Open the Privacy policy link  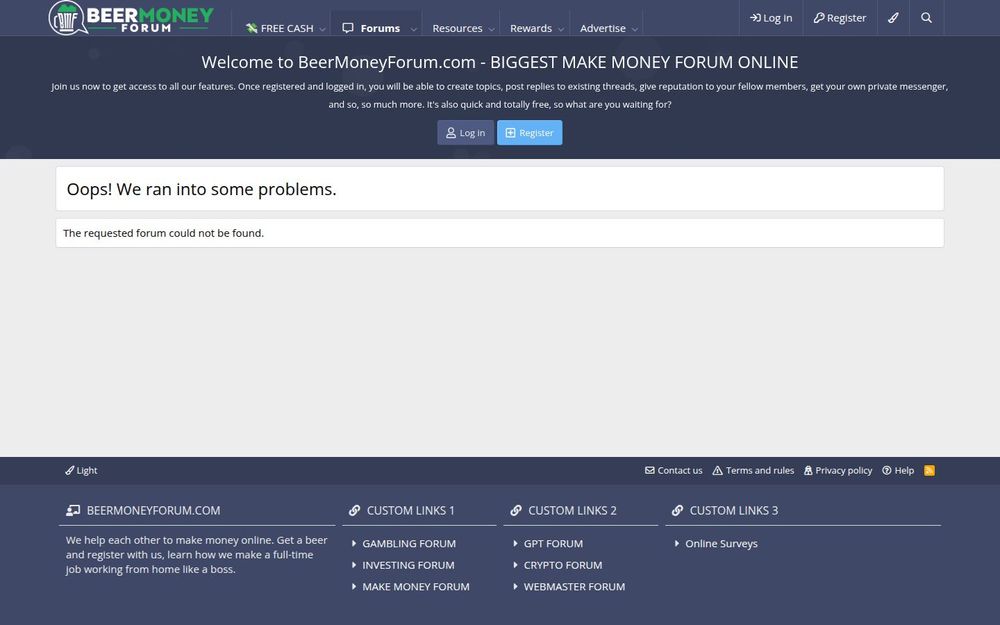838,471
